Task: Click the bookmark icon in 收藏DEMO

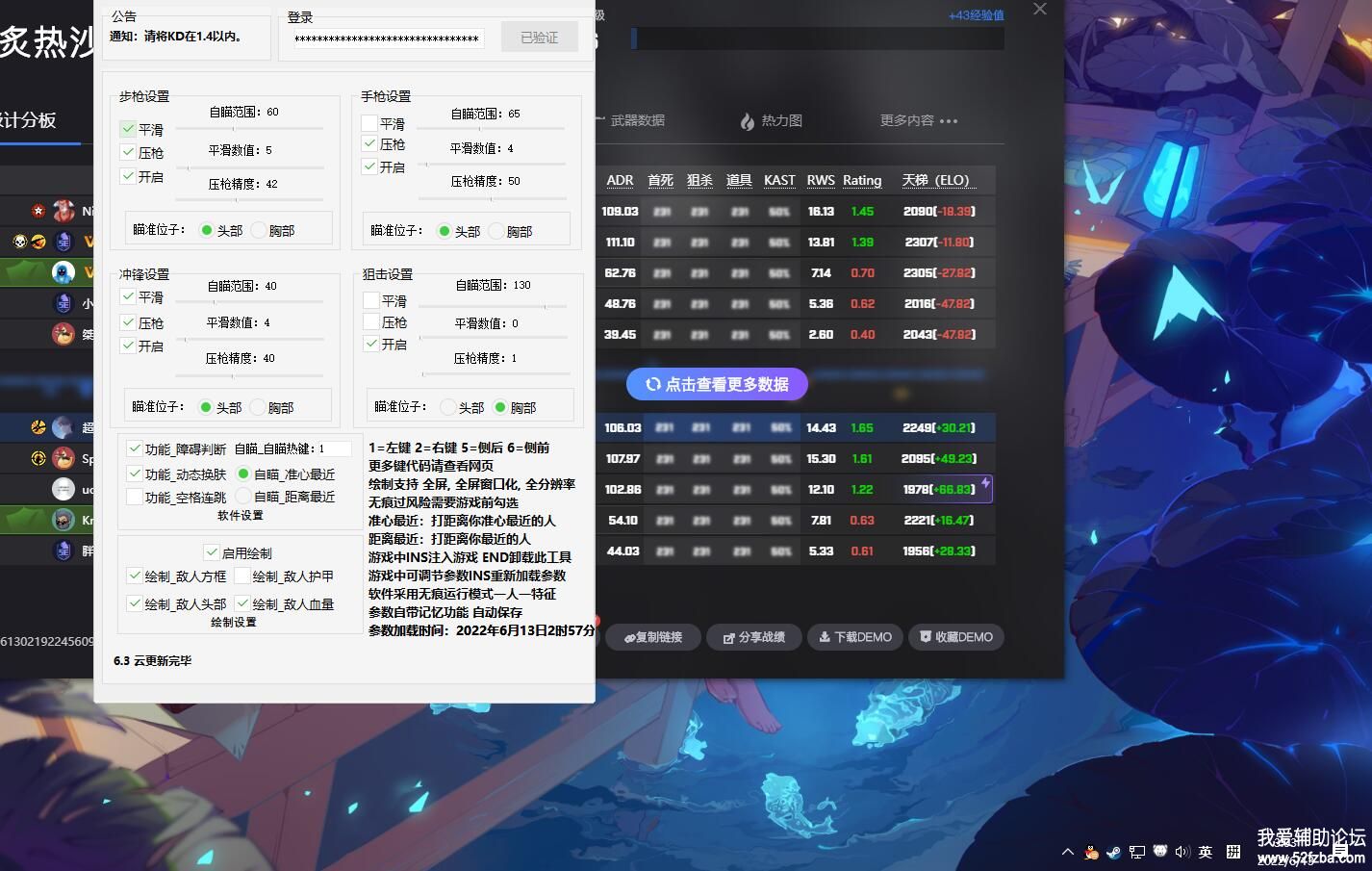Action: (926, 637)
